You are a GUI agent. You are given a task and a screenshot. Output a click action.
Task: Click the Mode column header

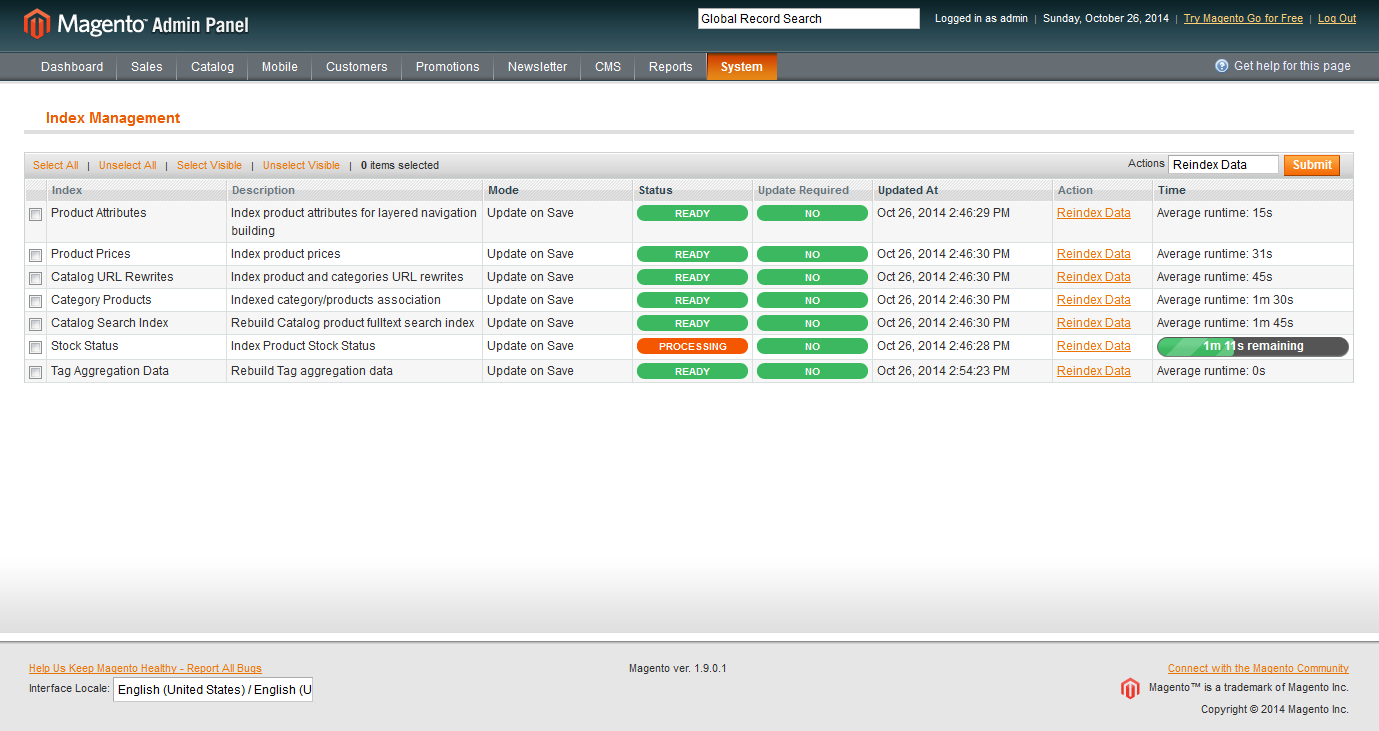click(503, 190)
